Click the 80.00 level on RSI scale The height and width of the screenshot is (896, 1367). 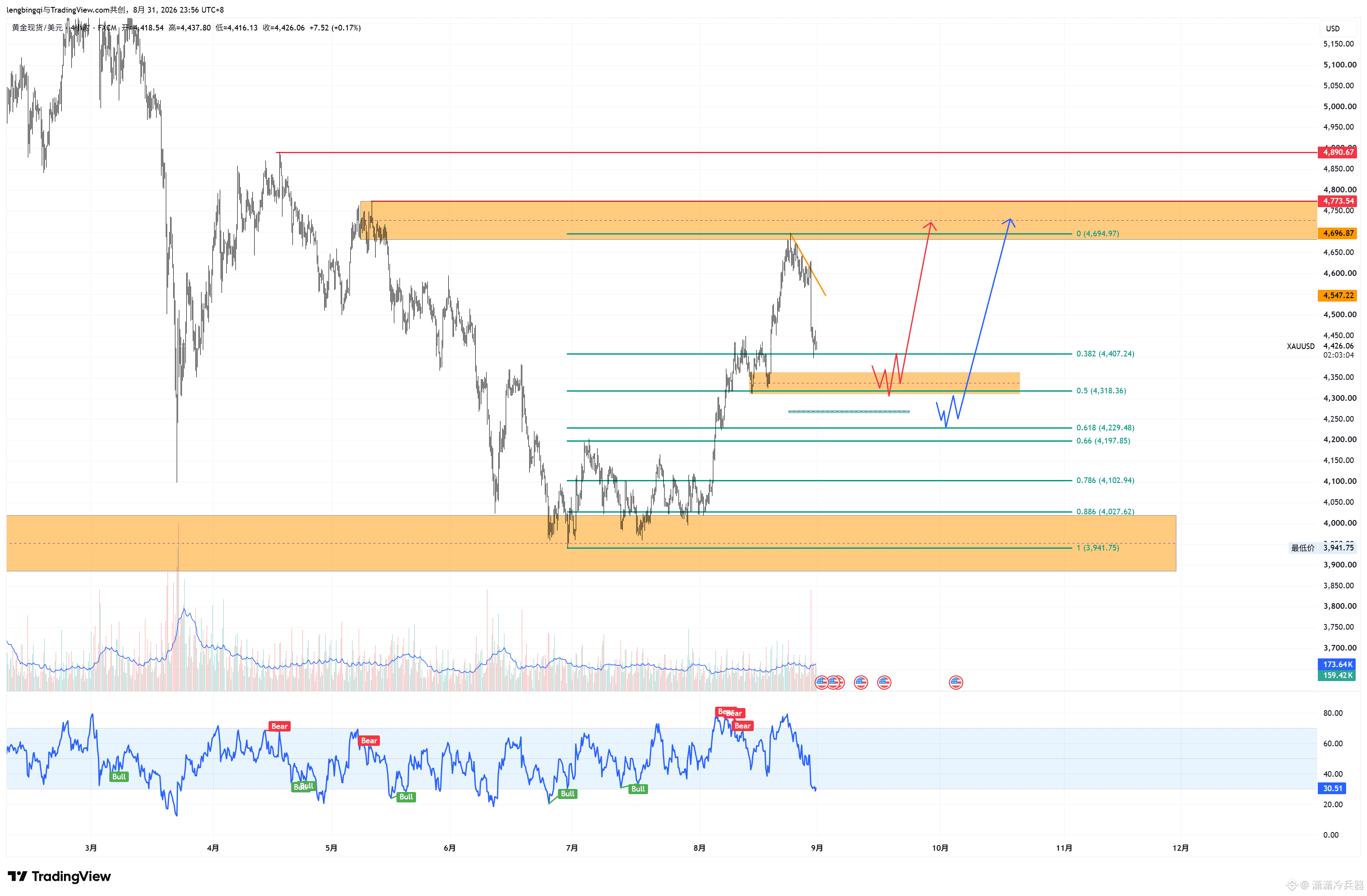point(1333,713)
